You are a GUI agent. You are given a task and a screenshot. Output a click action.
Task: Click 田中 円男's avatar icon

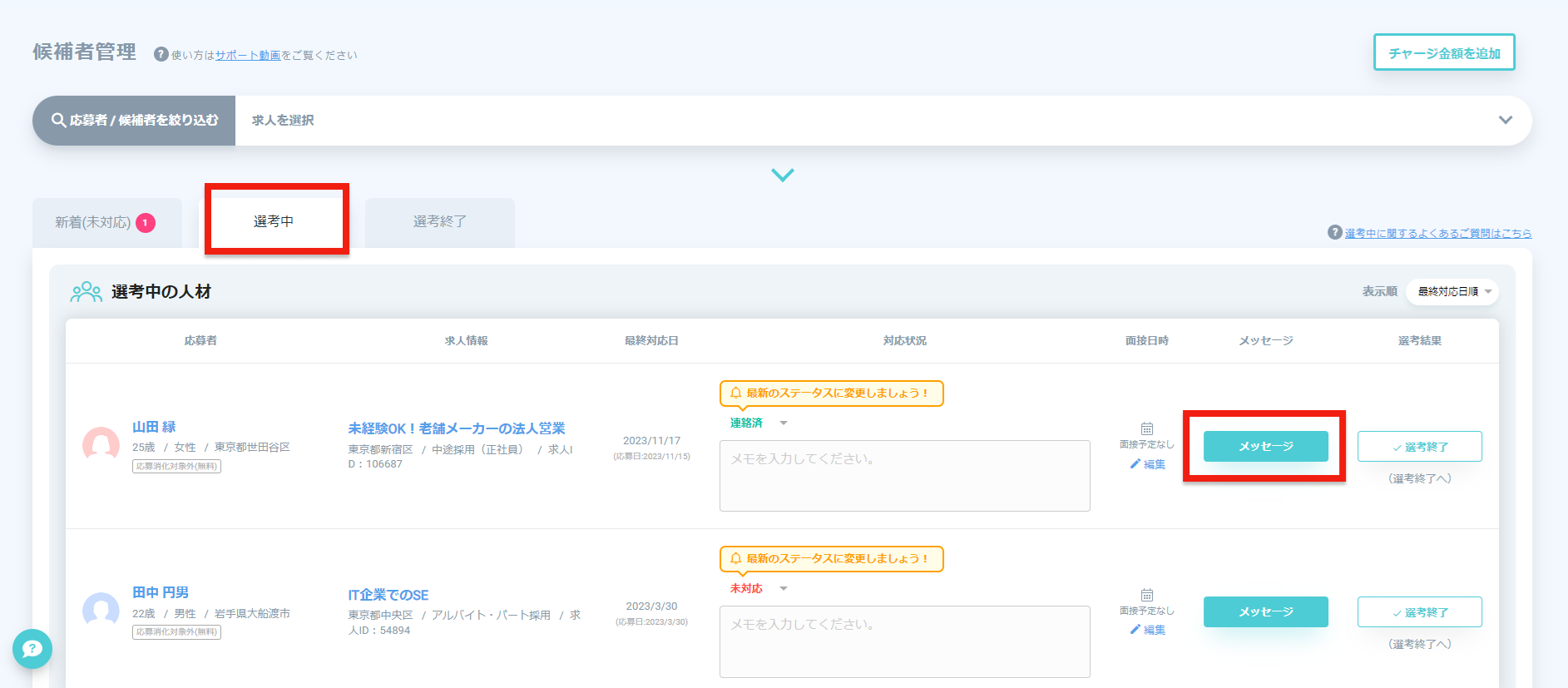[x=101, y=611]
